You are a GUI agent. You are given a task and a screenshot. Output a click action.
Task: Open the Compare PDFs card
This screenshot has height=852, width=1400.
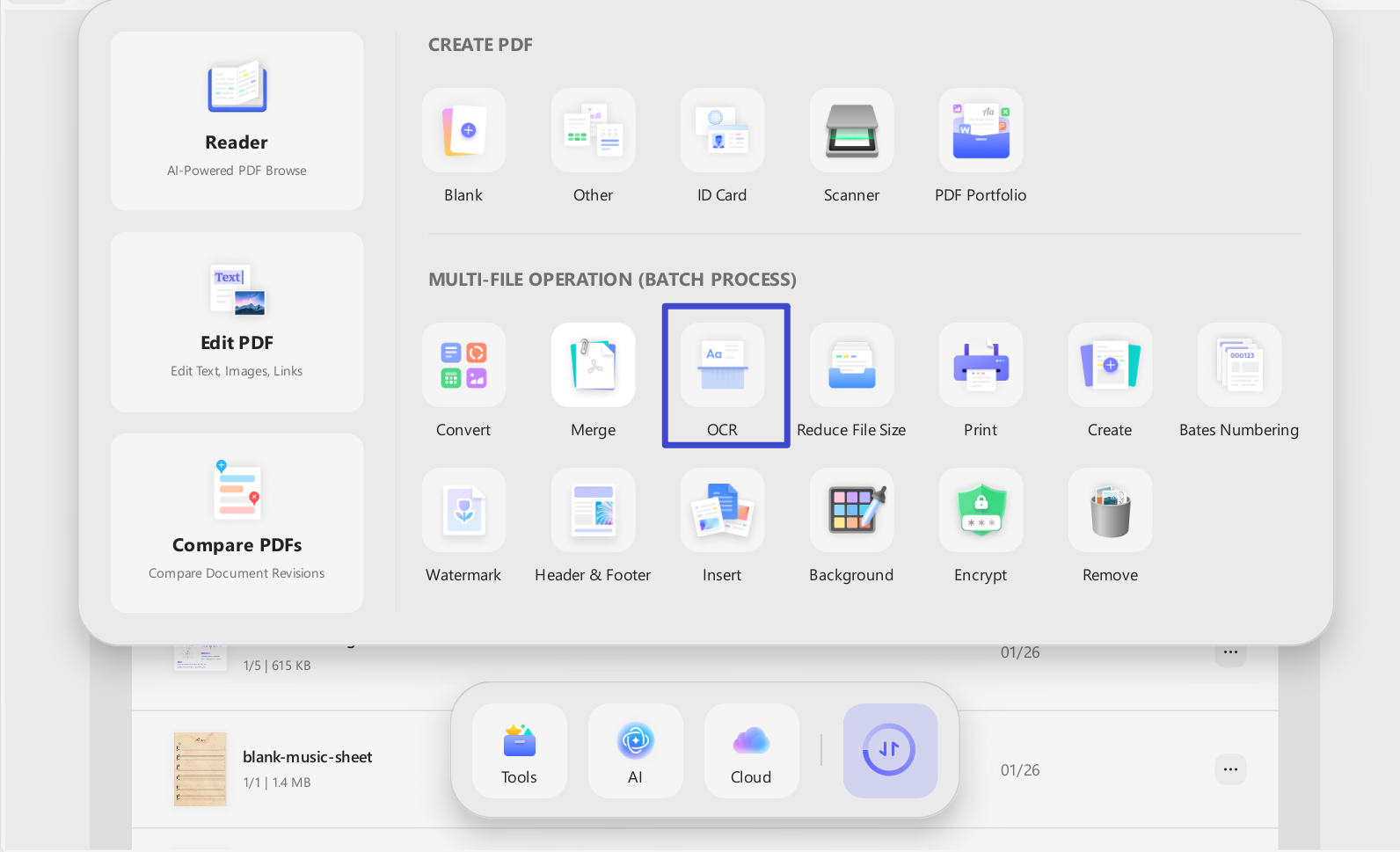point(237,522)
